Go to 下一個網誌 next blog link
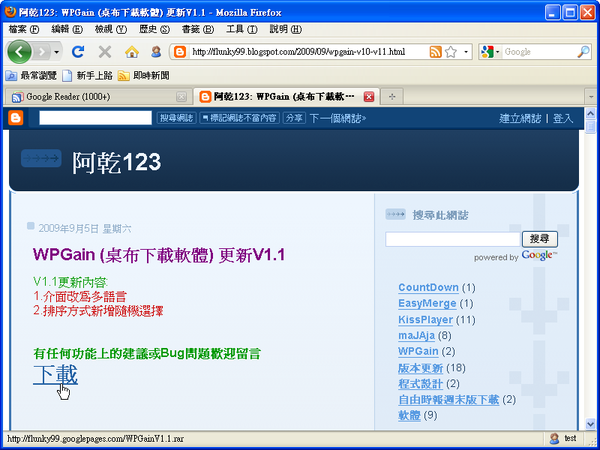Screen dimensions: 600x450 pos(338,118)
